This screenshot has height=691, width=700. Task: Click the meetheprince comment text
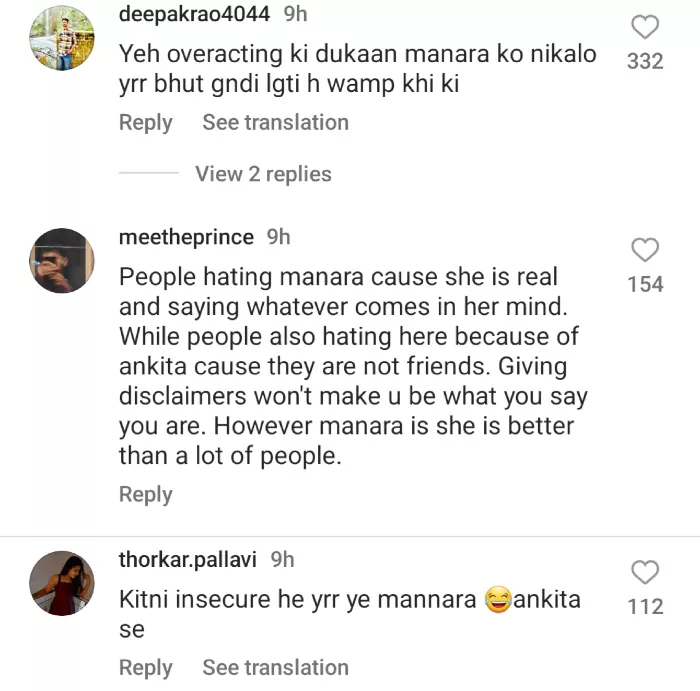(x=350, y=368)
